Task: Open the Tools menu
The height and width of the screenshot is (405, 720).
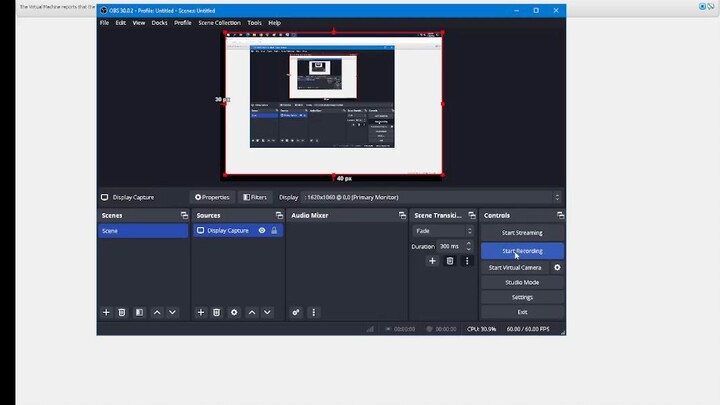Action: (254, 22)
